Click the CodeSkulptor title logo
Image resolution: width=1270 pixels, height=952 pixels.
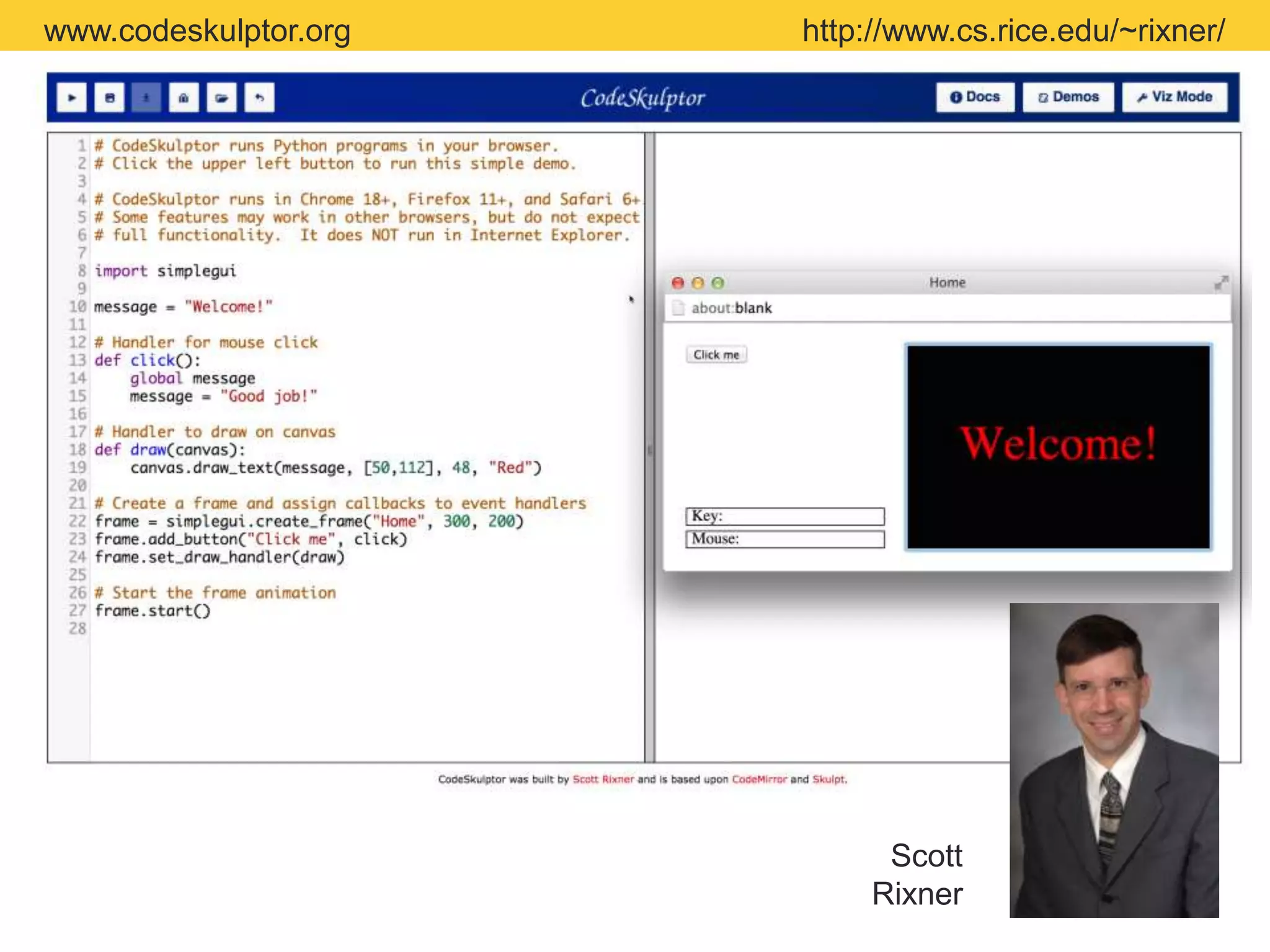click(x=642, y=98)
